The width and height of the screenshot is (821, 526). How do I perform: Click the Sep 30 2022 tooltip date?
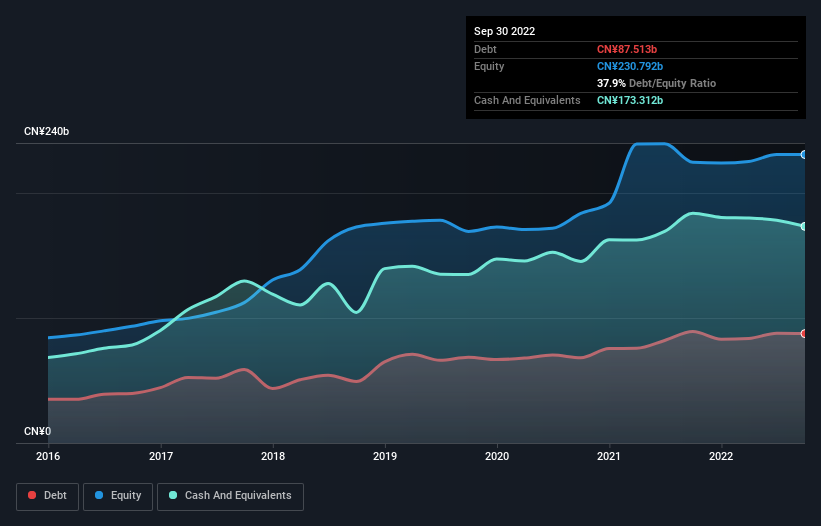click(x=505, y=31)
